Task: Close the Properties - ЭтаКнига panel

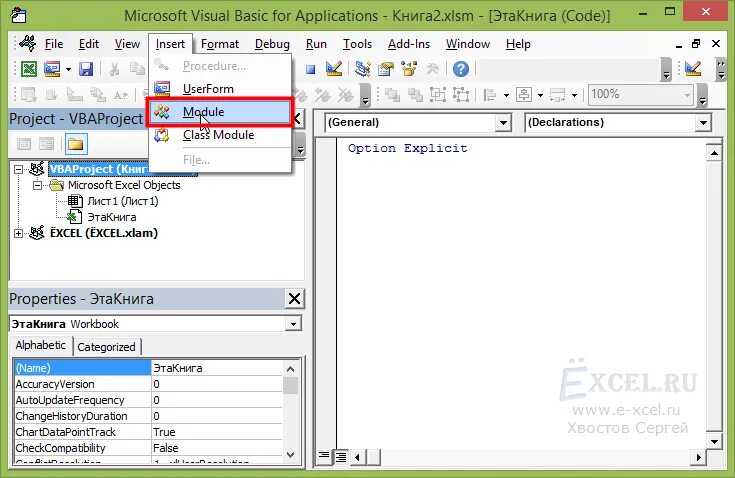Action: (x=294, y=299)
